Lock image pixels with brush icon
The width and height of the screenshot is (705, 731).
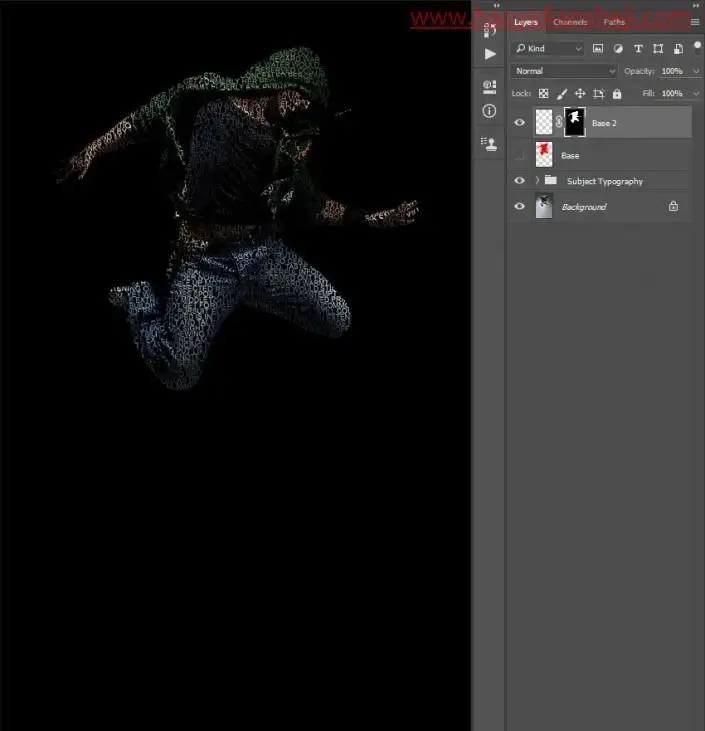(x=562, y=94)
